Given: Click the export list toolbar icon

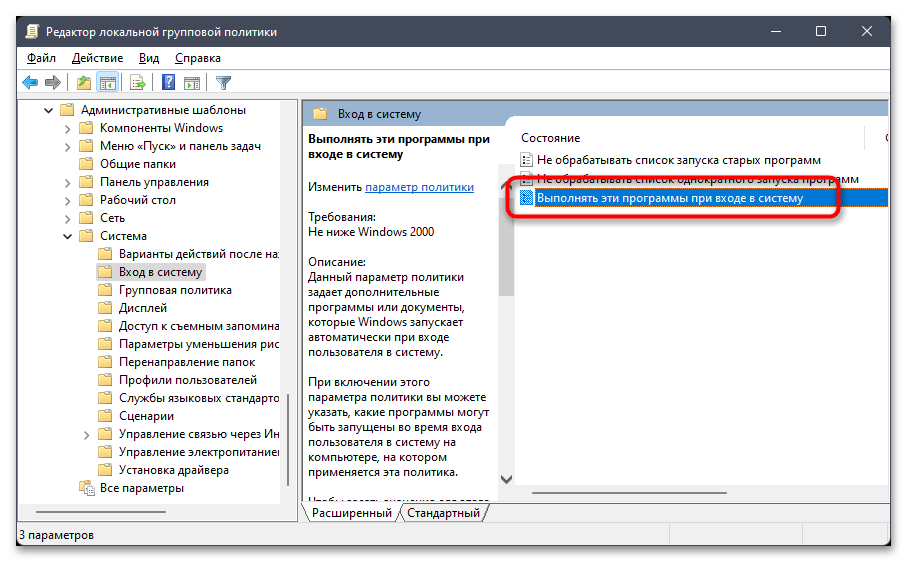Looking at the screenshot, I should click(x=138, y=83).
